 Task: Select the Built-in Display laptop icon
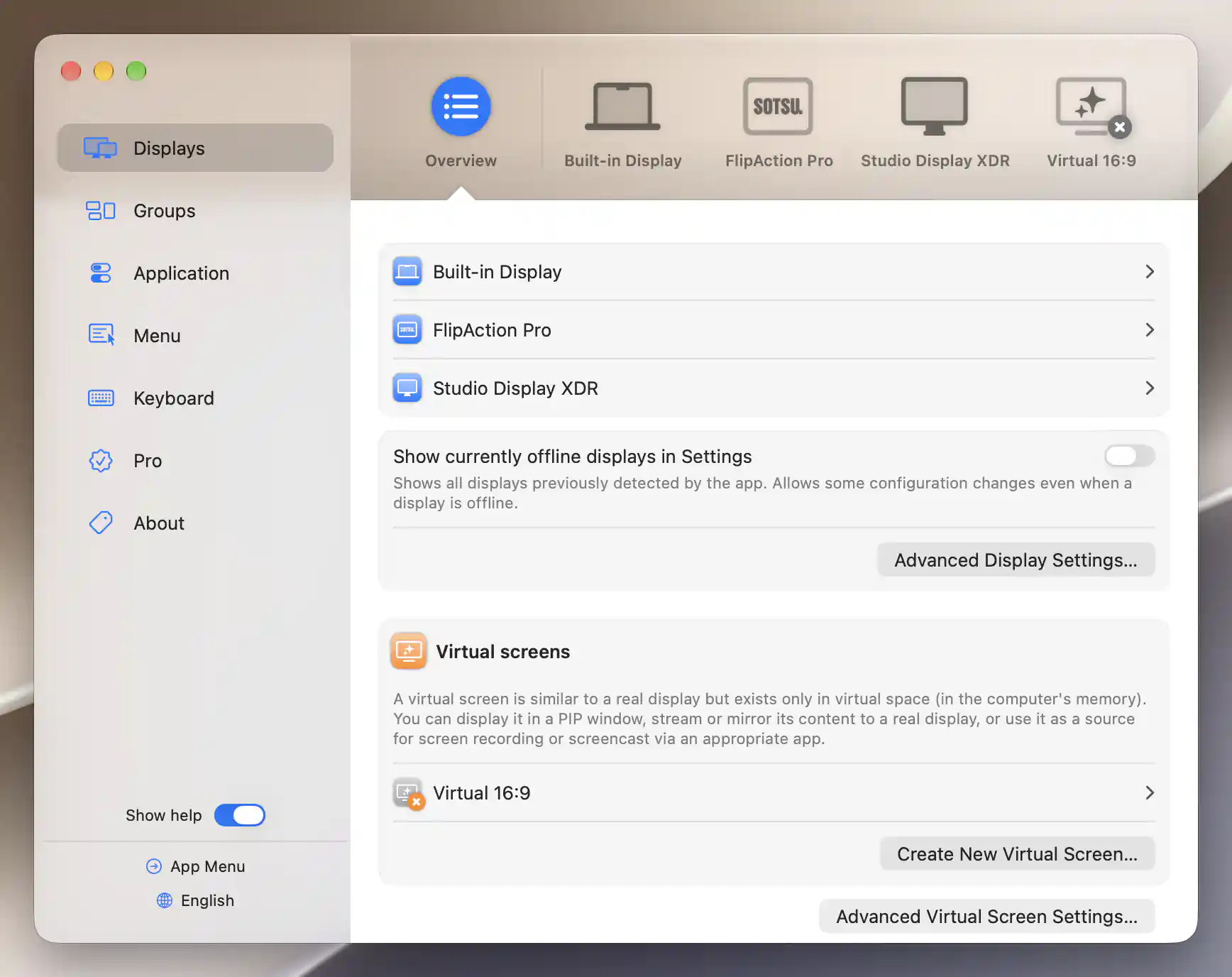pos(622,107)
